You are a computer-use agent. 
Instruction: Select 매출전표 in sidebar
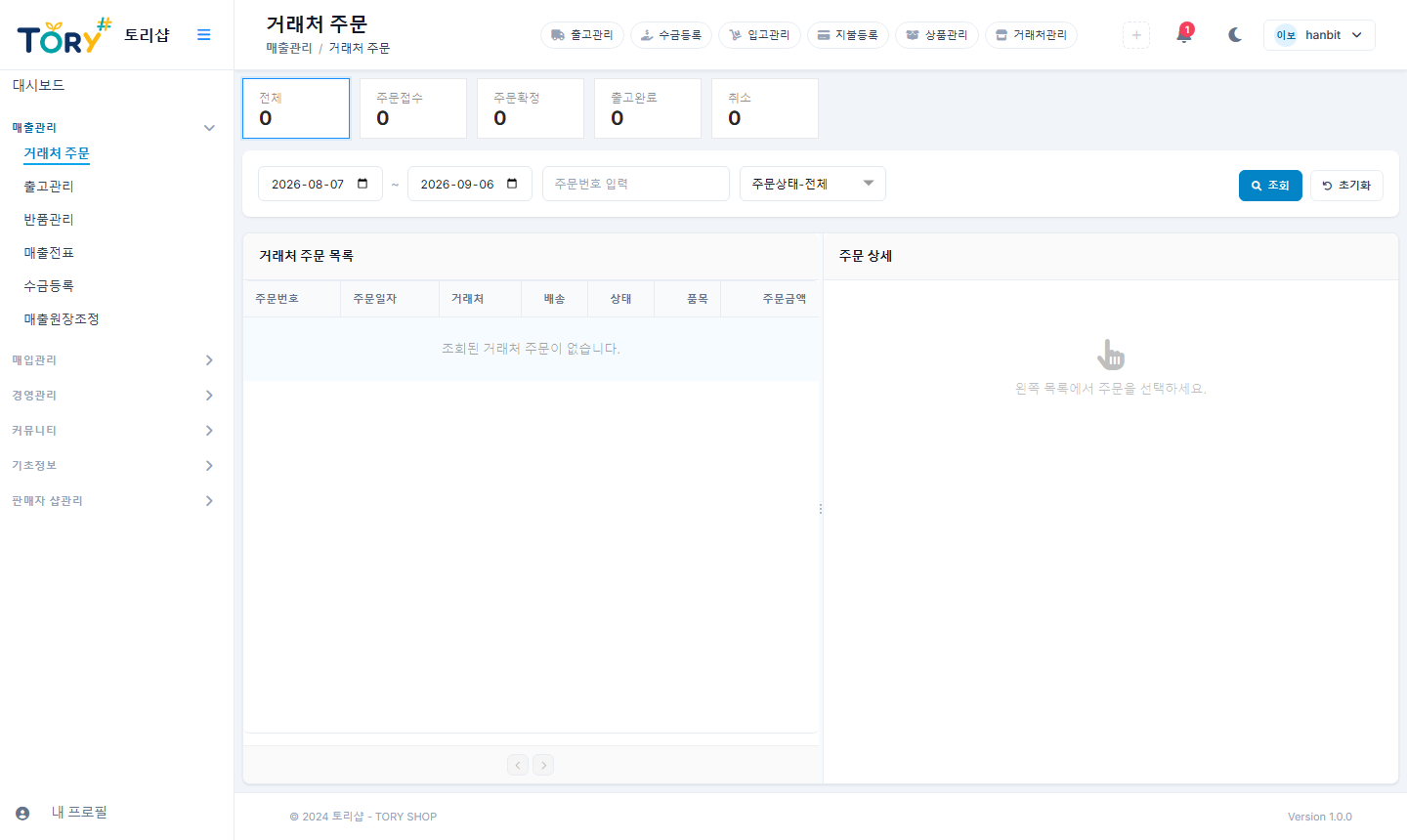49,253
